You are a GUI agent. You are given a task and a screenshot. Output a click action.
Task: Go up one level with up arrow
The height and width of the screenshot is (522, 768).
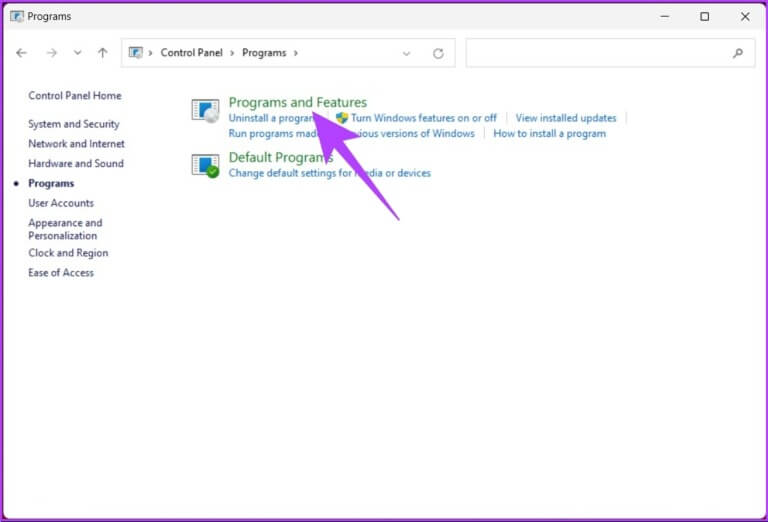pyautogui.click(x=102, y=53)
